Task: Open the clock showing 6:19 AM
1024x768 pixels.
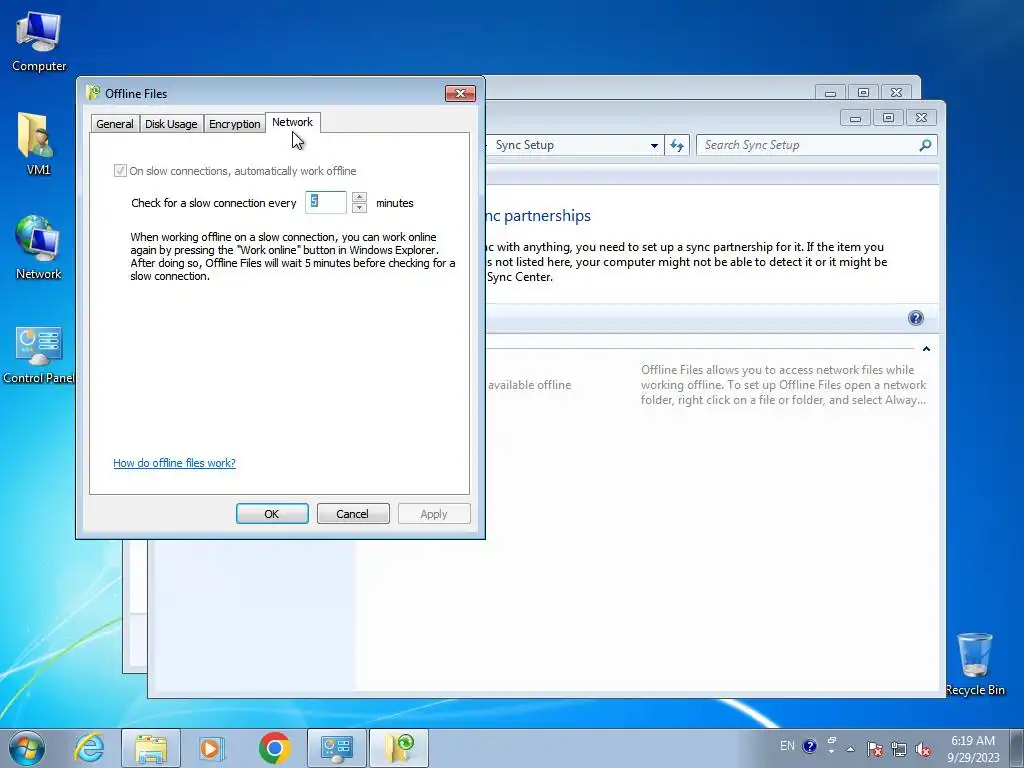Action: tap(973, 748)
